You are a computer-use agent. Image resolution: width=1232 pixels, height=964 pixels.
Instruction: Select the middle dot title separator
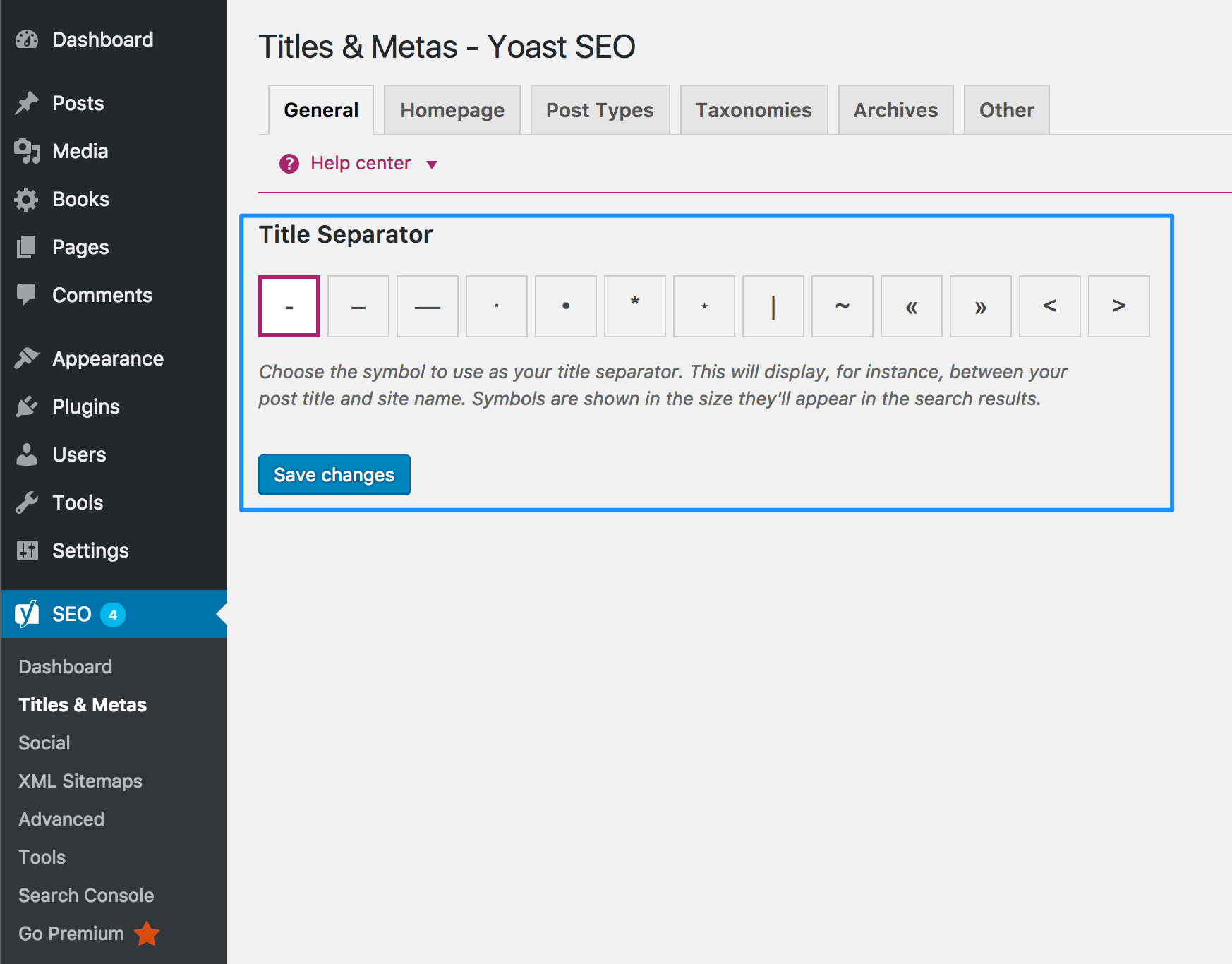click(x=497, y=306)
